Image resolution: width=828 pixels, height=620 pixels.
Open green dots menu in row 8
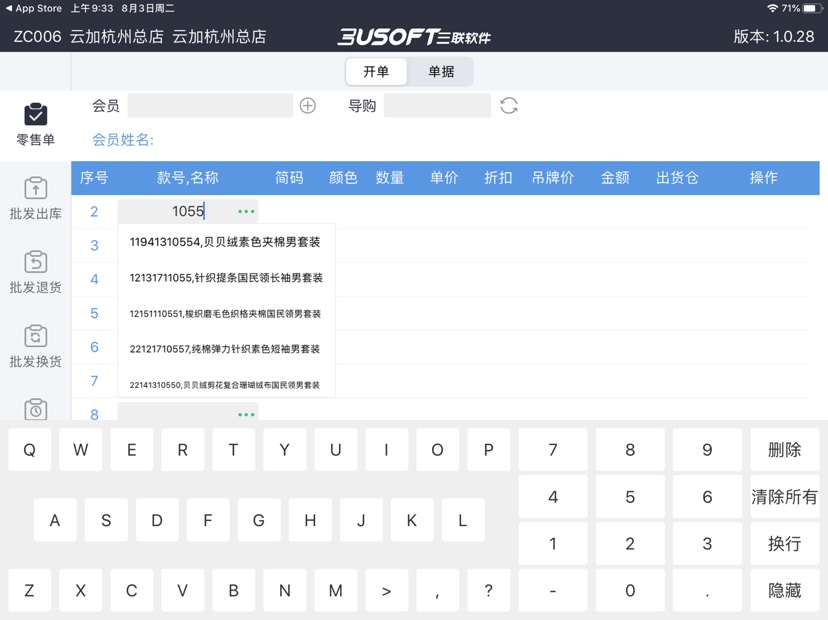coord(246,414)
